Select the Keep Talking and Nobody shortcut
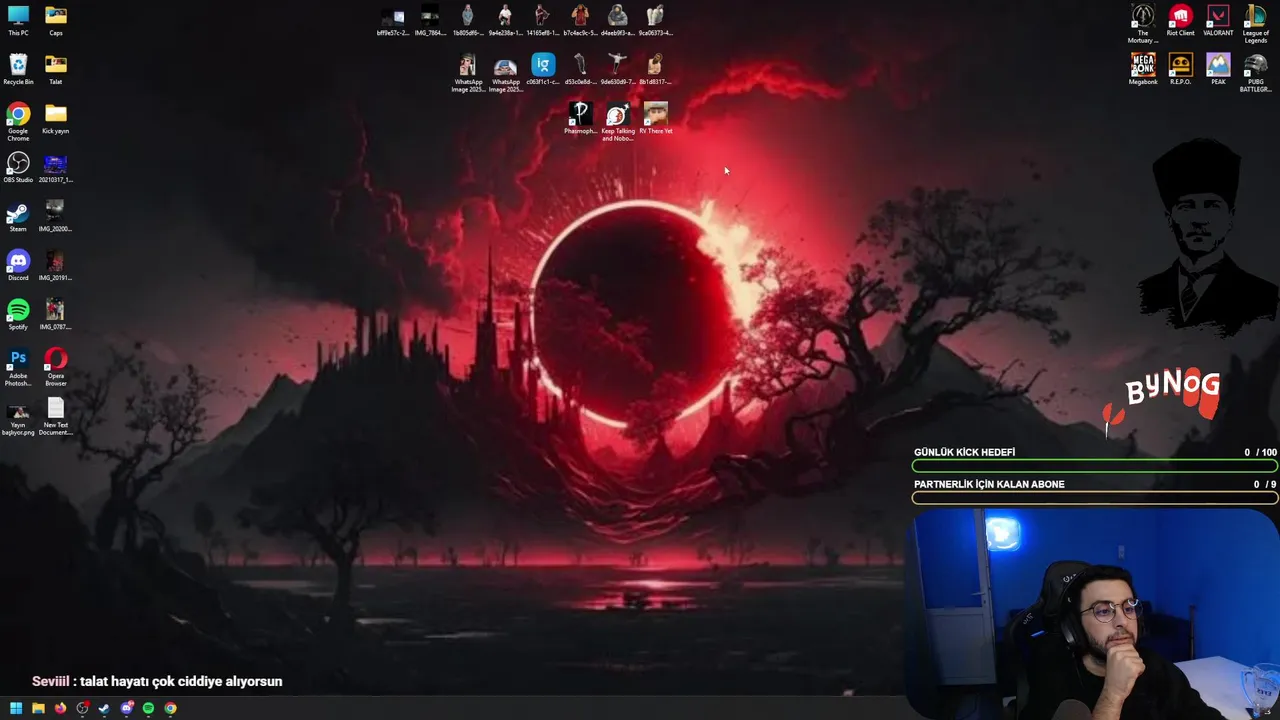This screenshot has width=1280, height=720. point(618,122)
